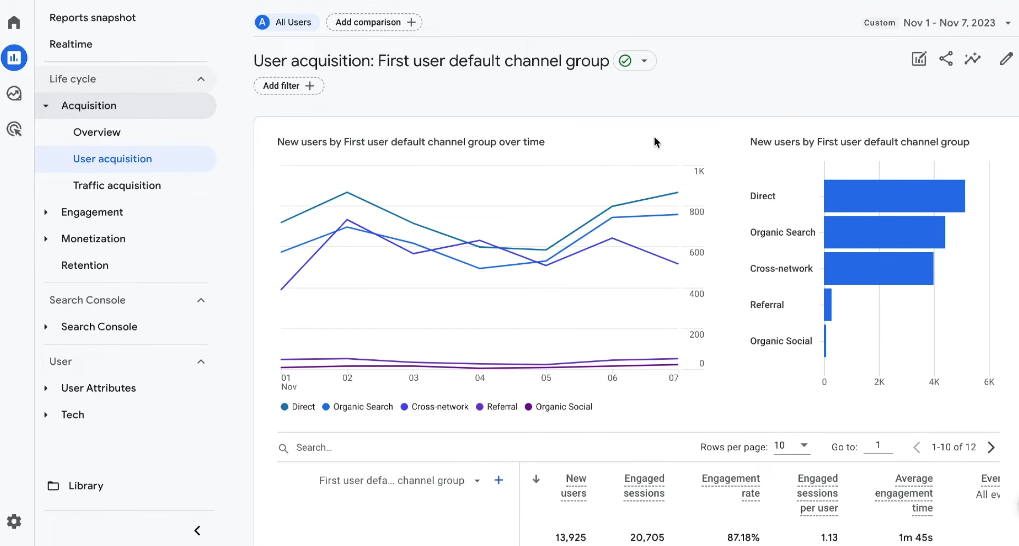Viewport: 1019px width, 546px height.
Task: Open Admin settings gear icon
Action: (14, 521)
